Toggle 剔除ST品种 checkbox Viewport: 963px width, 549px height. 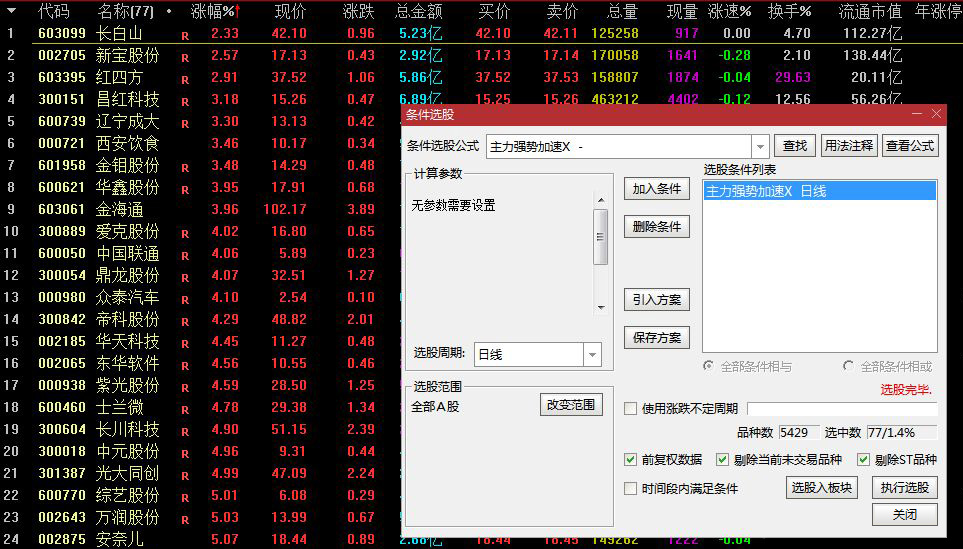[x=864, y=459]
